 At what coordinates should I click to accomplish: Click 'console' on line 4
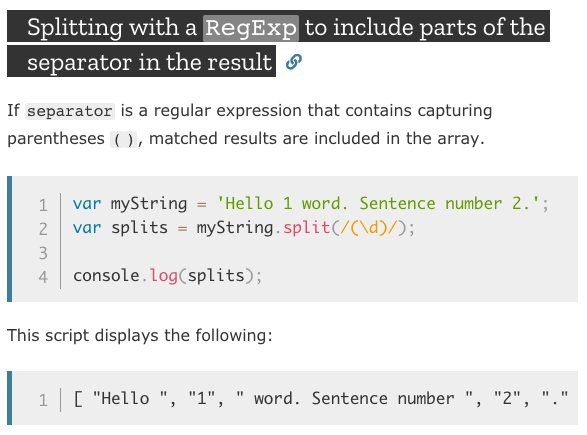106,276
